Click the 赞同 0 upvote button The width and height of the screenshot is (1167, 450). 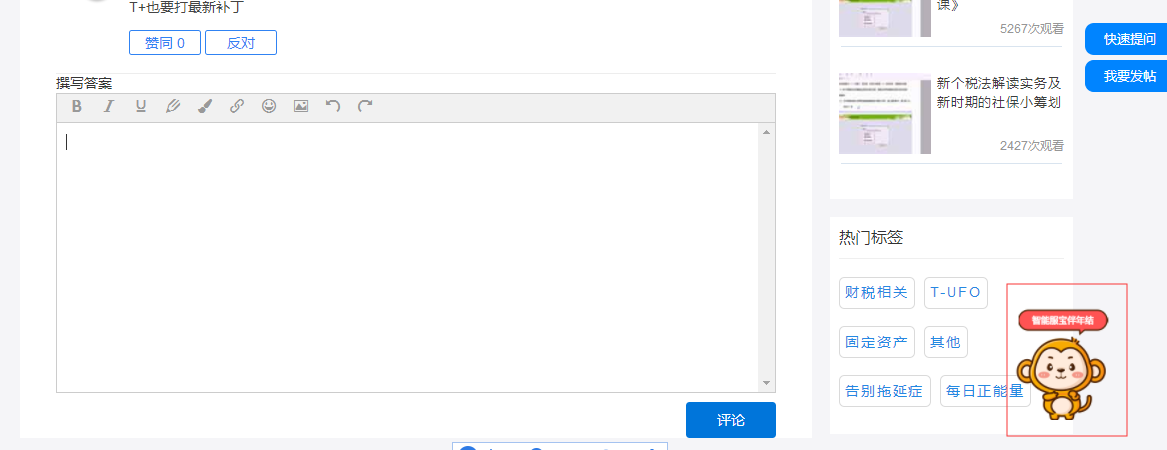164,42
